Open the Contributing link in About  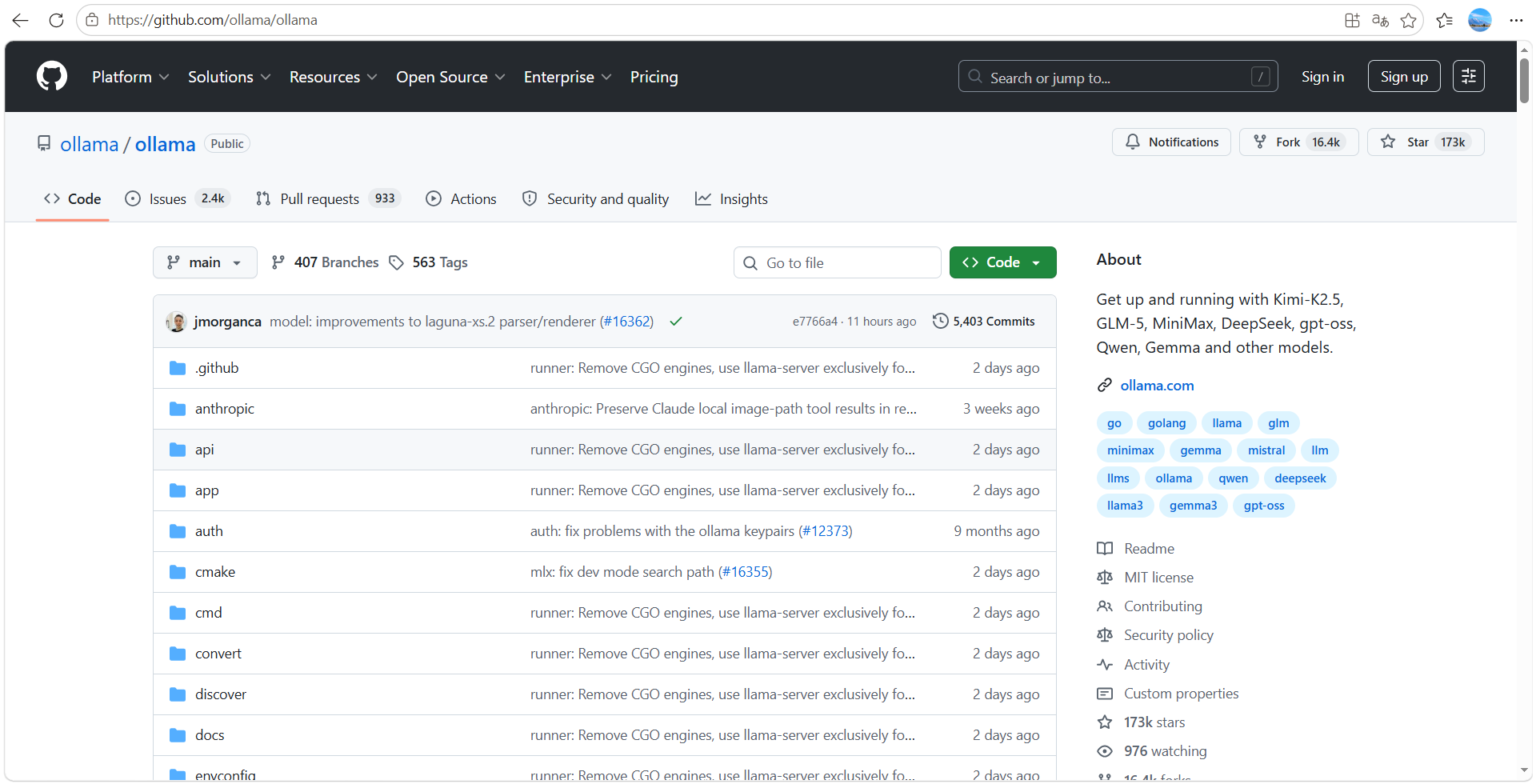tap(1163, 606)
